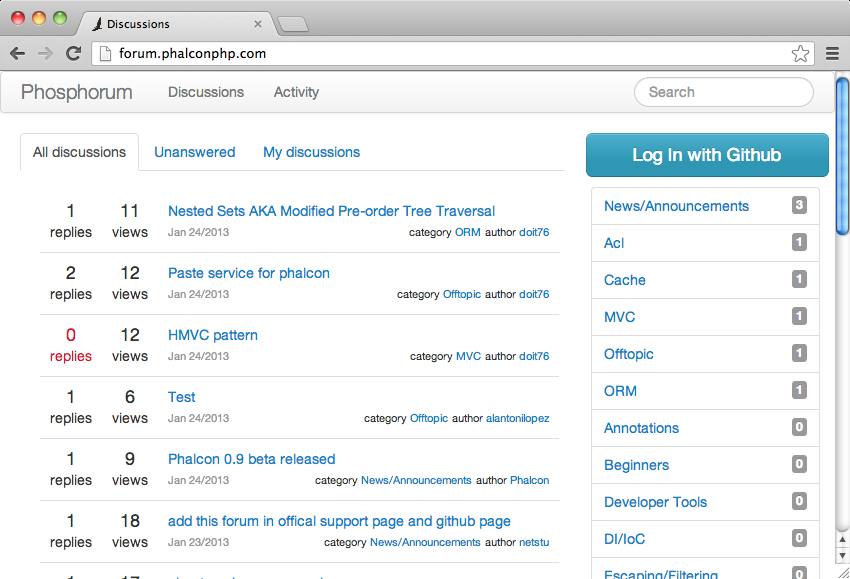The height and width of the screenshot is (579, 850).
Task: Switch to the Unanswered tab
Action: click(x=194, y=152)
